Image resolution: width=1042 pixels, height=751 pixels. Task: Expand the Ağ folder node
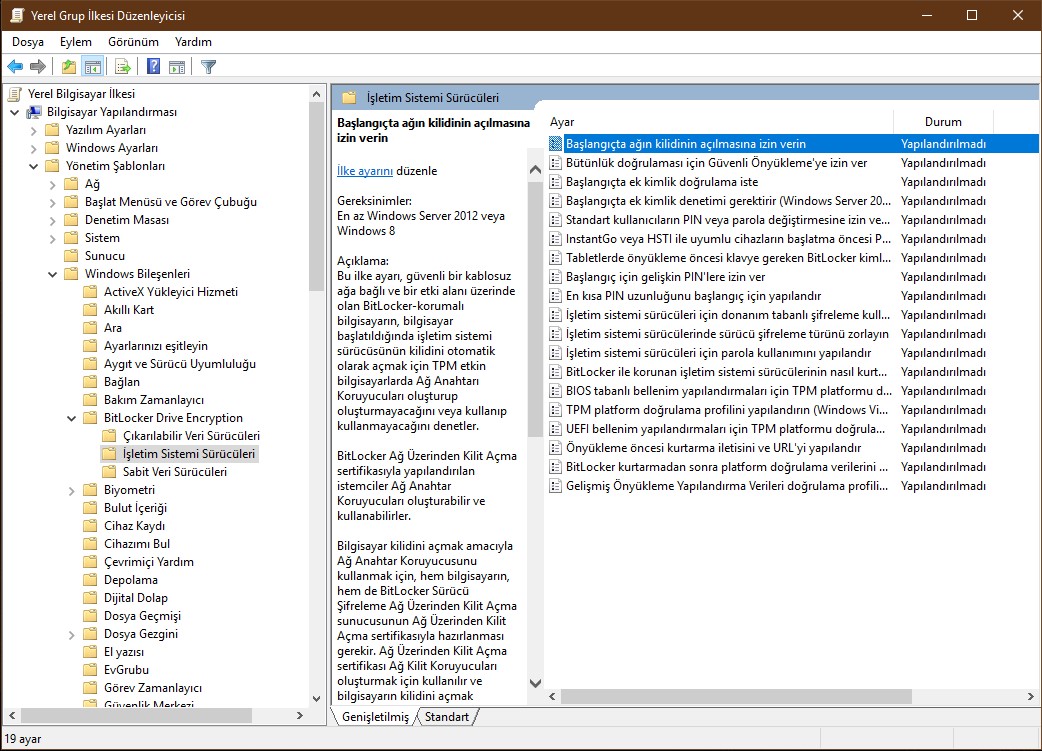(x=52, y=184)
